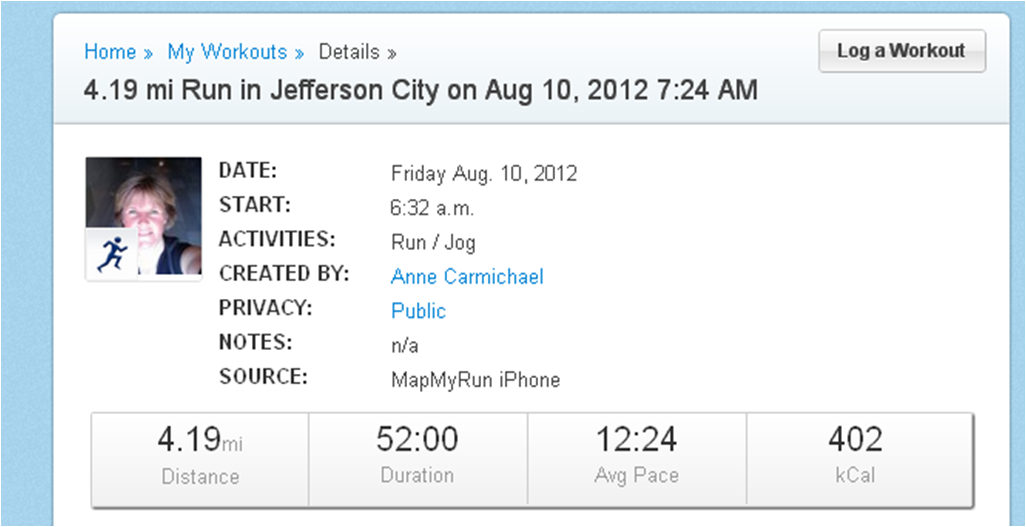This screenshot has height=527, width=1026.
Task: Click the Run / Jog activity value
Action: [x=433, y=242]
